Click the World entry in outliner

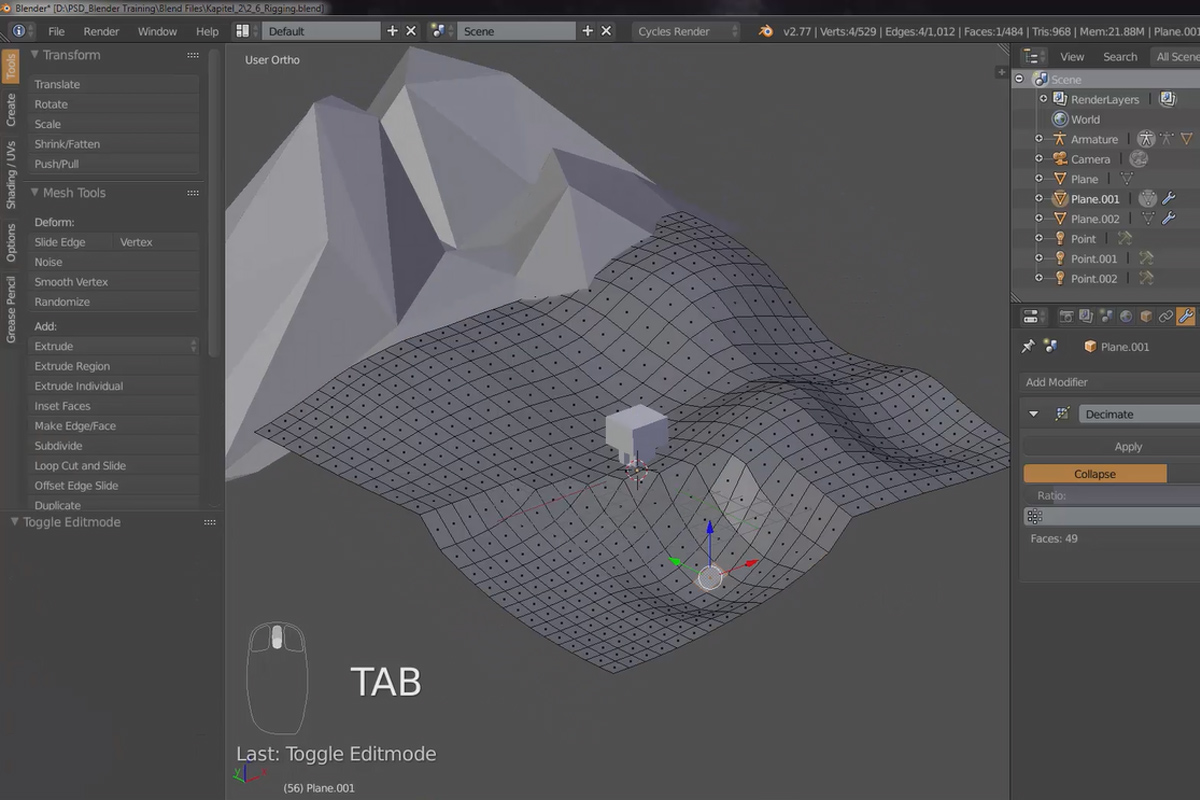[1085, 119]
